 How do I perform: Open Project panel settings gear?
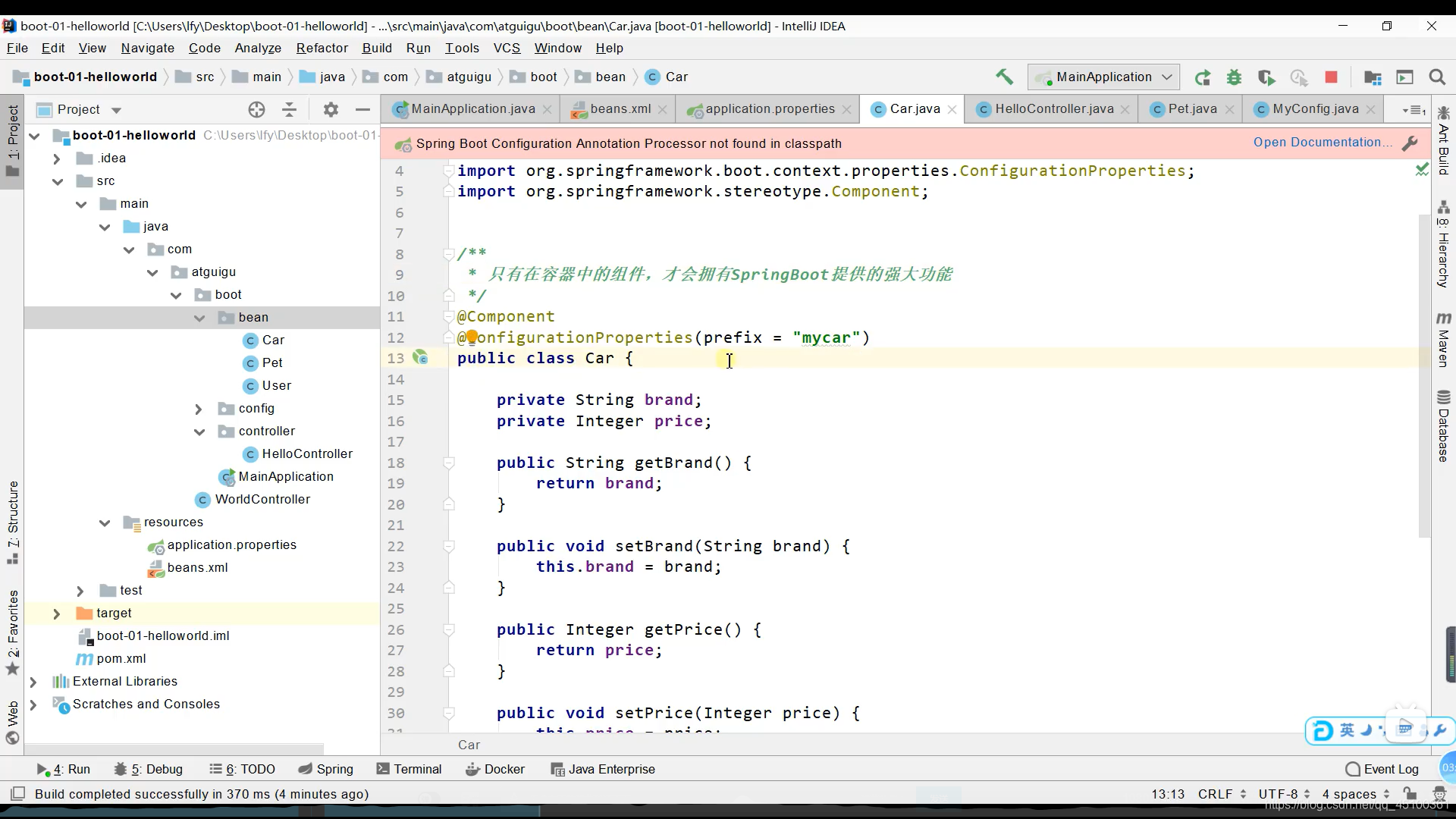click(x=331, y=110)
